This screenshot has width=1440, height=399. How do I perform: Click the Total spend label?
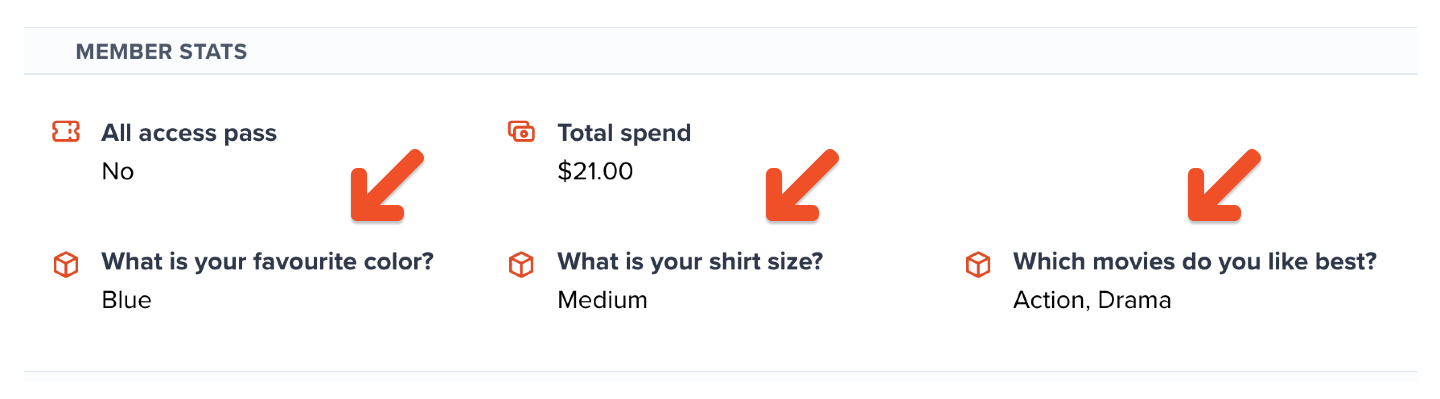pyautogui.click(x=624, y=132)
